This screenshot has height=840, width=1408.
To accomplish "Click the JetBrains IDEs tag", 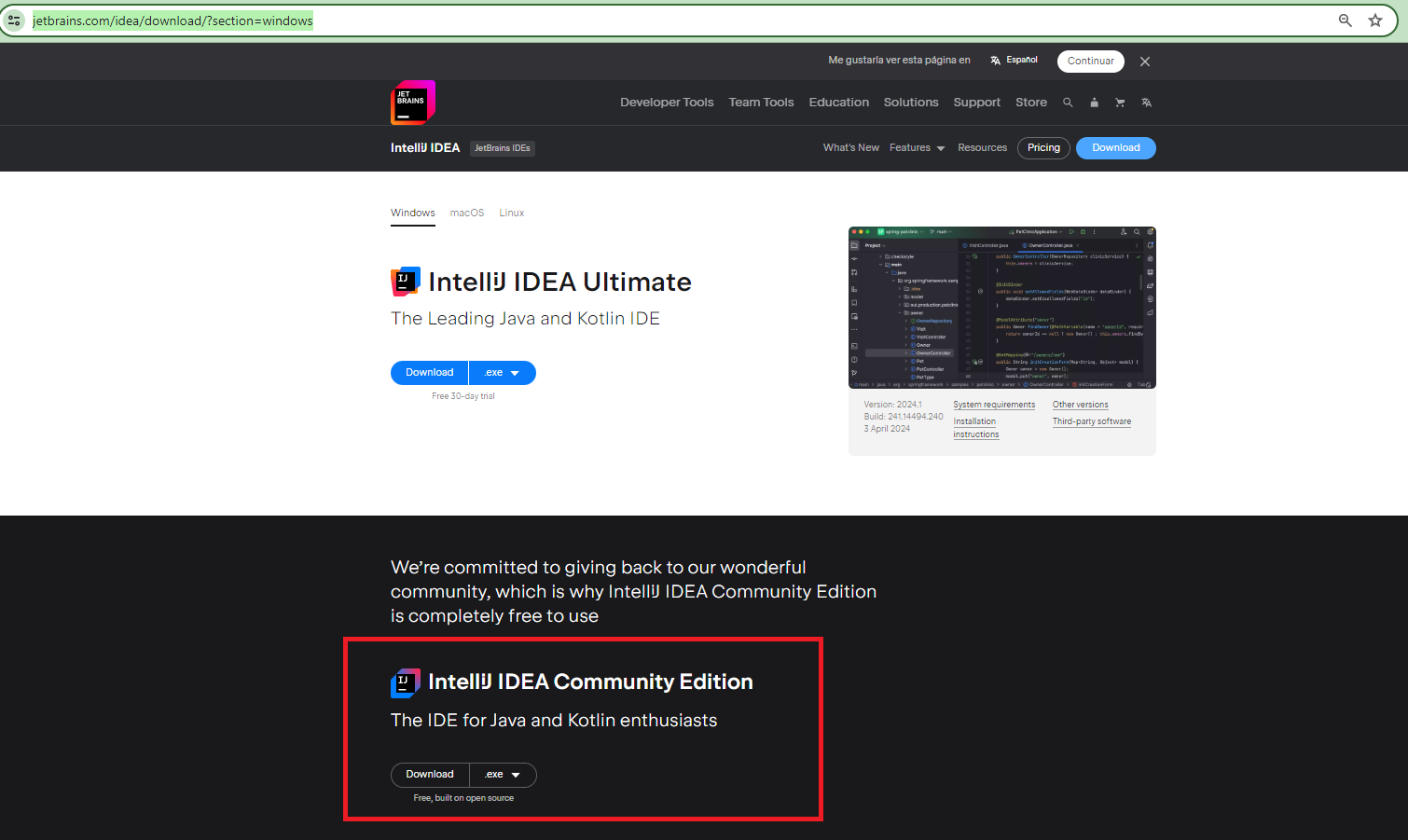I will 502,148.
